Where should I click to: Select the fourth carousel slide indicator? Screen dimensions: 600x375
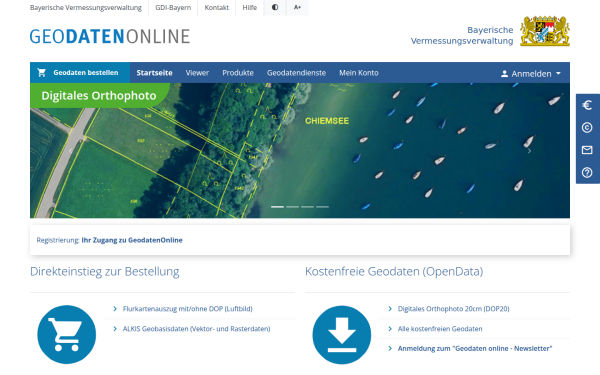tap(322, 207)
